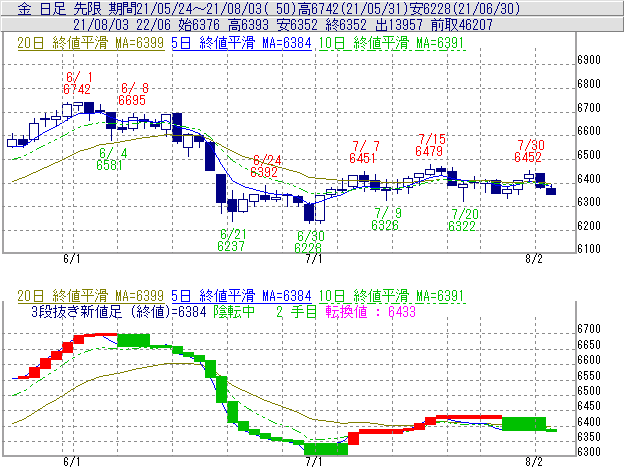The height and width of the screenshot is (475, 624).
Task: Click the 6650 axis label in lower chart
Action: 589,345
